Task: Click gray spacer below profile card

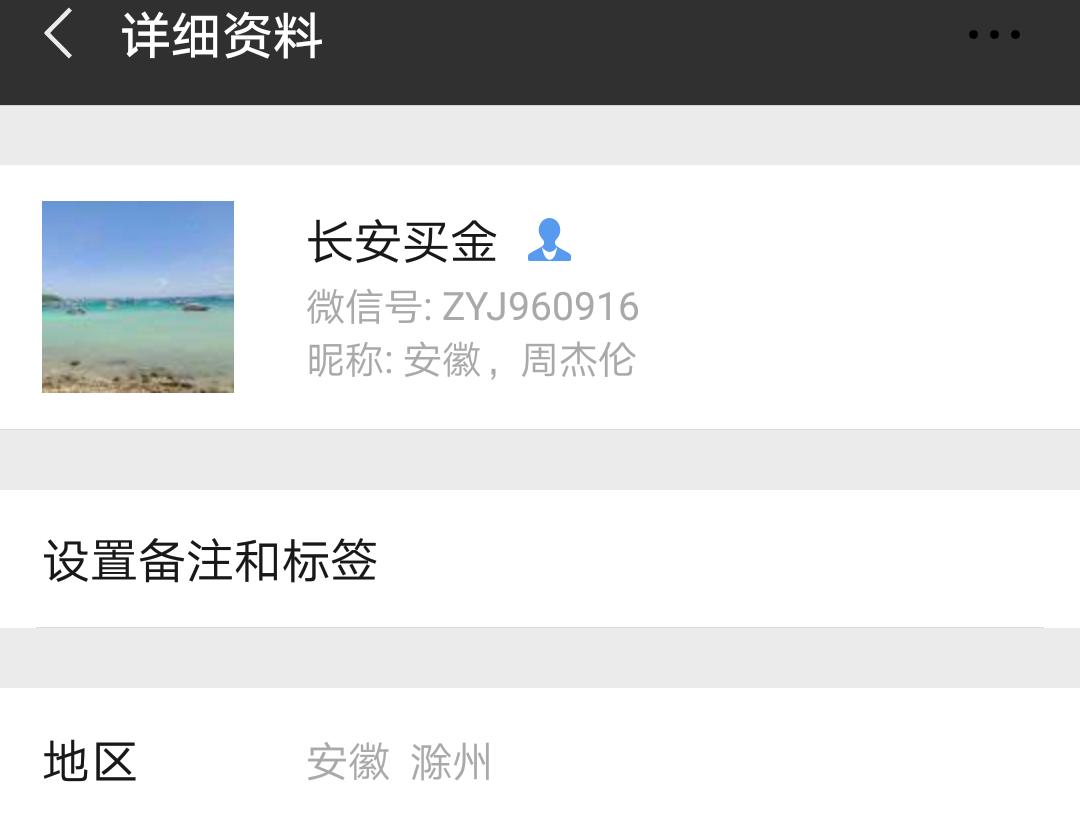Action: click(540, 460)
